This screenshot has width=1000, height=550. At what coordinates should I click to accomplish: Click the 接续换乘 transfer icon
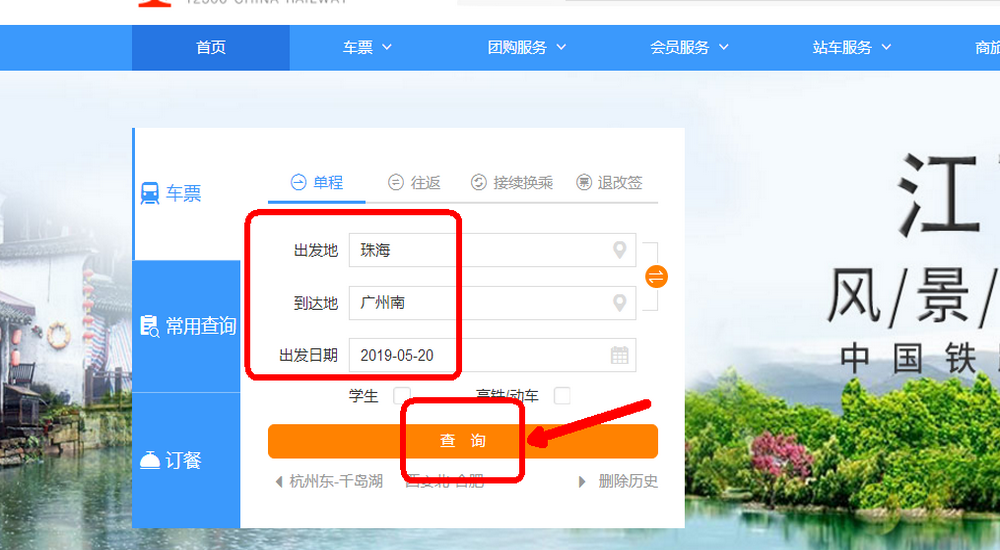pyautogui.click(x=479, y=182)
